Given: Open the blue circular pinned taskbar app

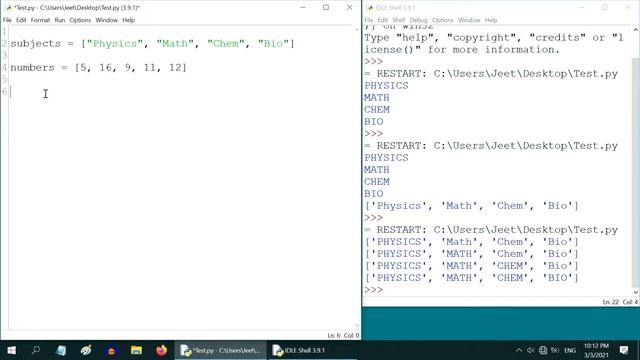Looking at the screenshot, I should click(x=111, y=350).
